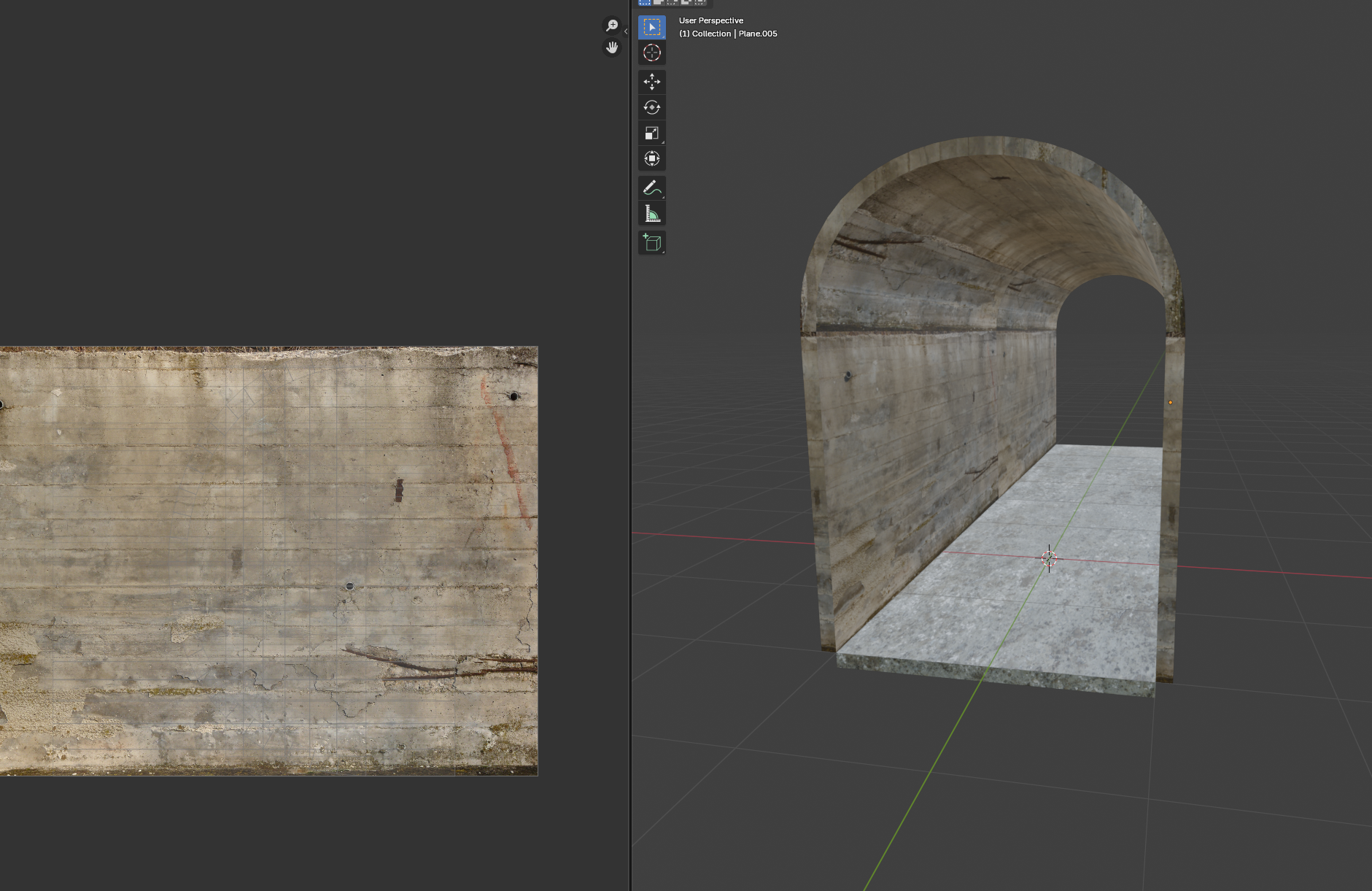Choose the Move tool

(x=651, y=82)
